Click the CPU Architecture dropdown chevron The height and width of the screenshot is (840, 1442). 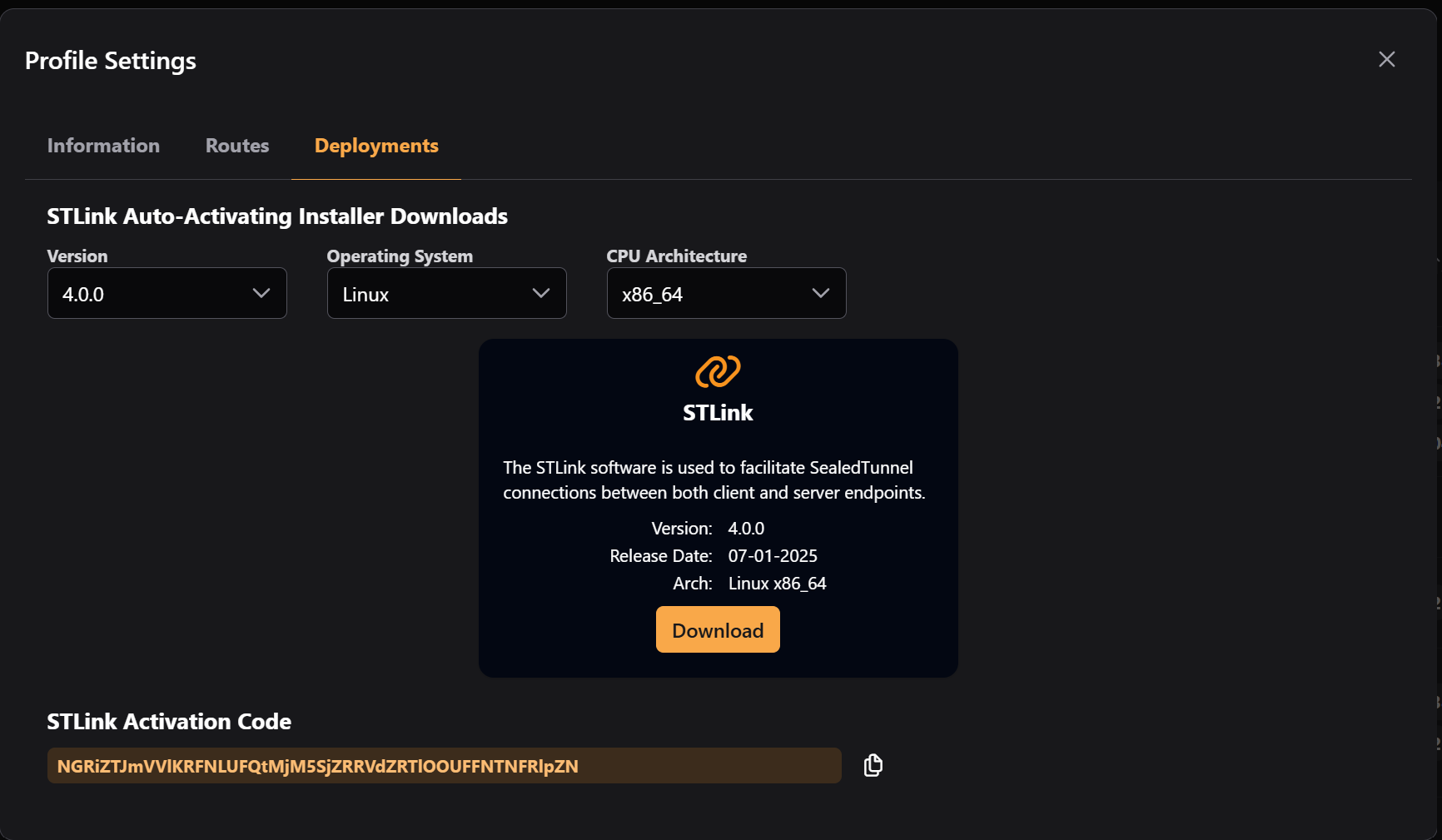pos(820,293)
